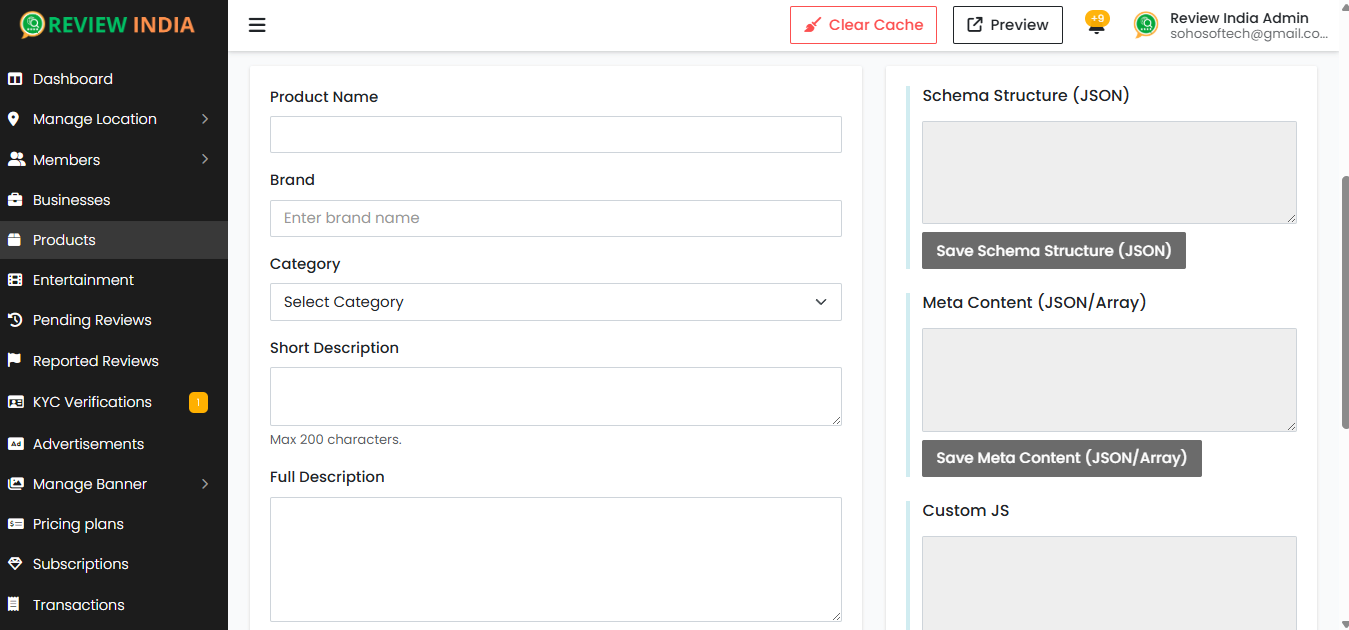This screenshot has width=1349, height=630.
Task: Toggle the hamburger sidebar menu
Action: (257, 25)
